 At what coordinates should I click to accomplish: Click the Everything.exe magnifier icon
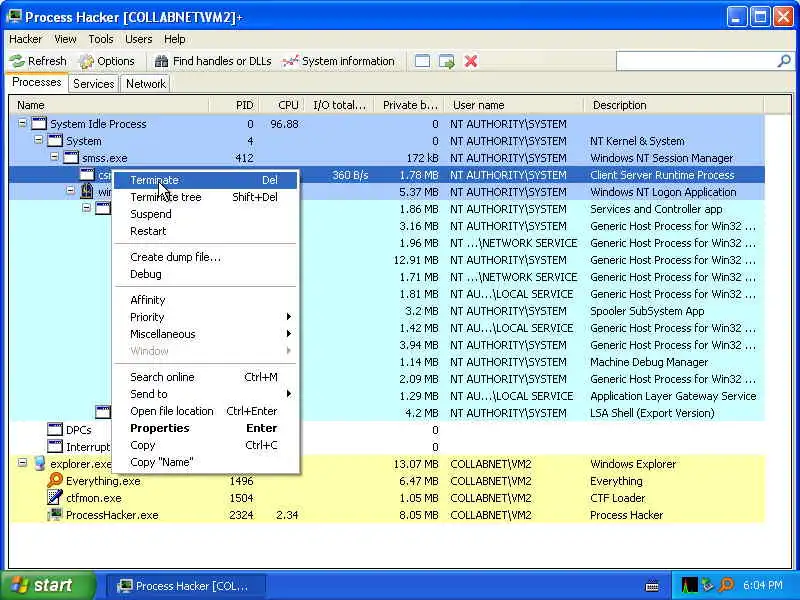click(x=55, y=480)
